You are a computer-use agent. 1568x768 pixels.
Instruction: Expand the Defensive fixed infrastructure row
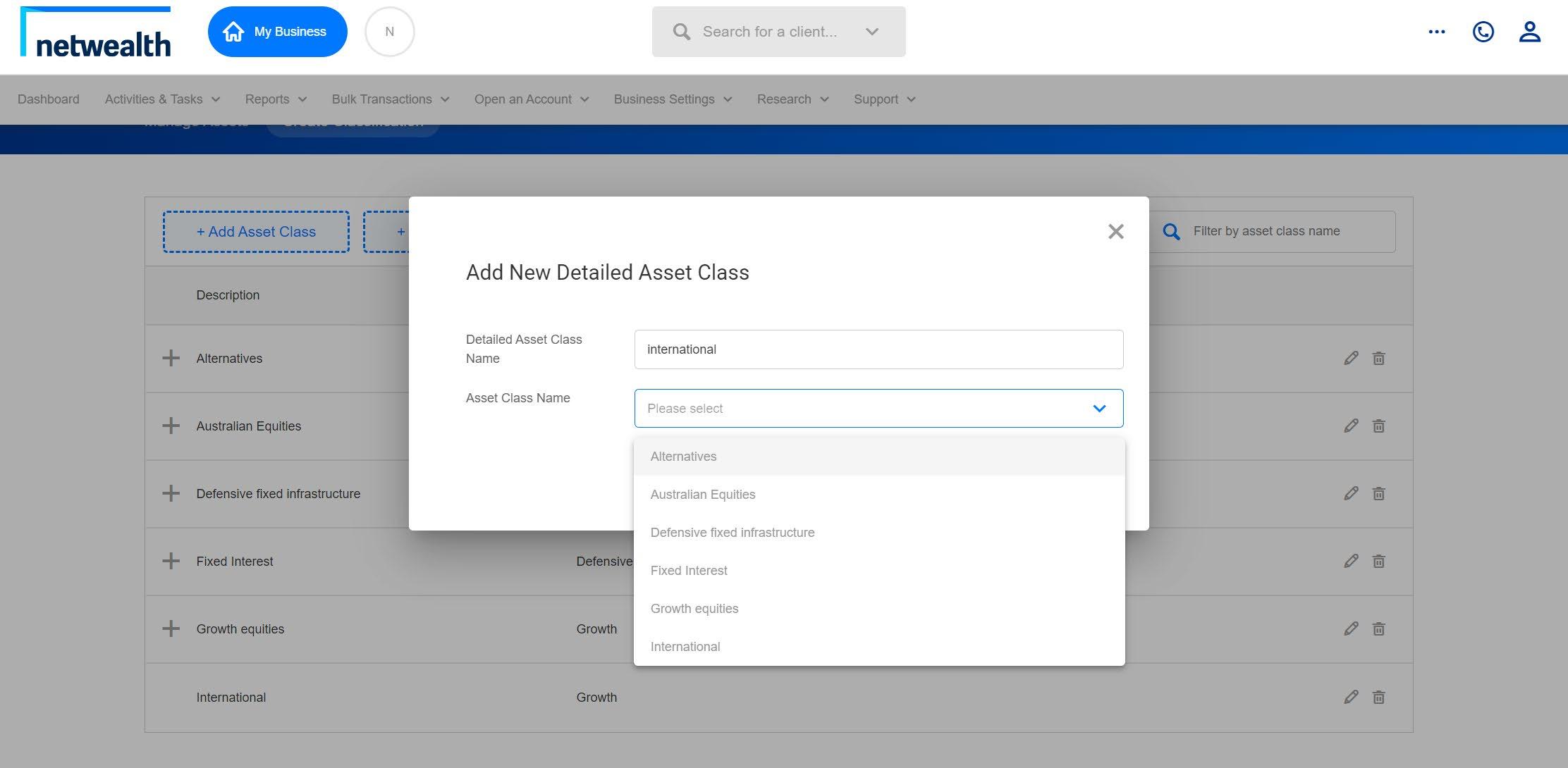pos(171,493)
